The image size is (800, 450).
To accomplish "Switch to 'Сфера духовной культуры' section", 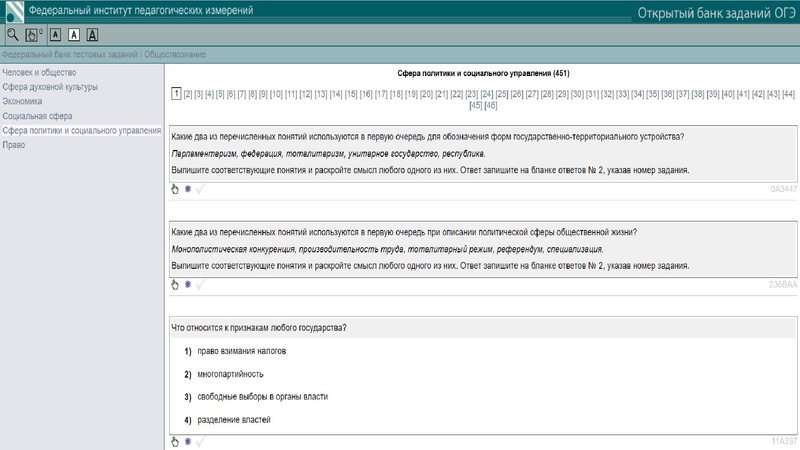I will (x=51, y=87).
